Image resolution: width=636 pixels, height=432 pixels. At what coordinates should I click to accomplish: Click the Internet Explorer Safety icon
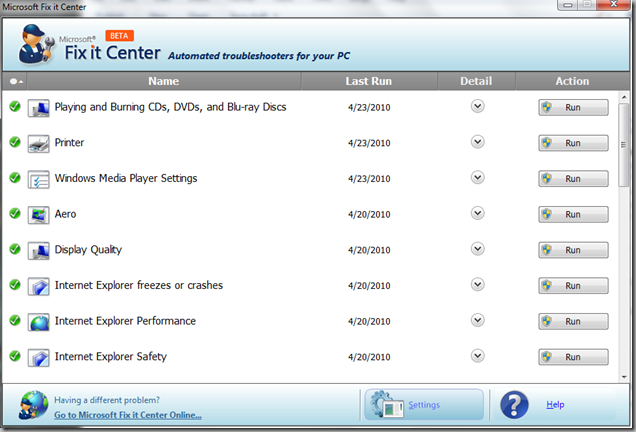pyautogui.click(x=39, y=358)
